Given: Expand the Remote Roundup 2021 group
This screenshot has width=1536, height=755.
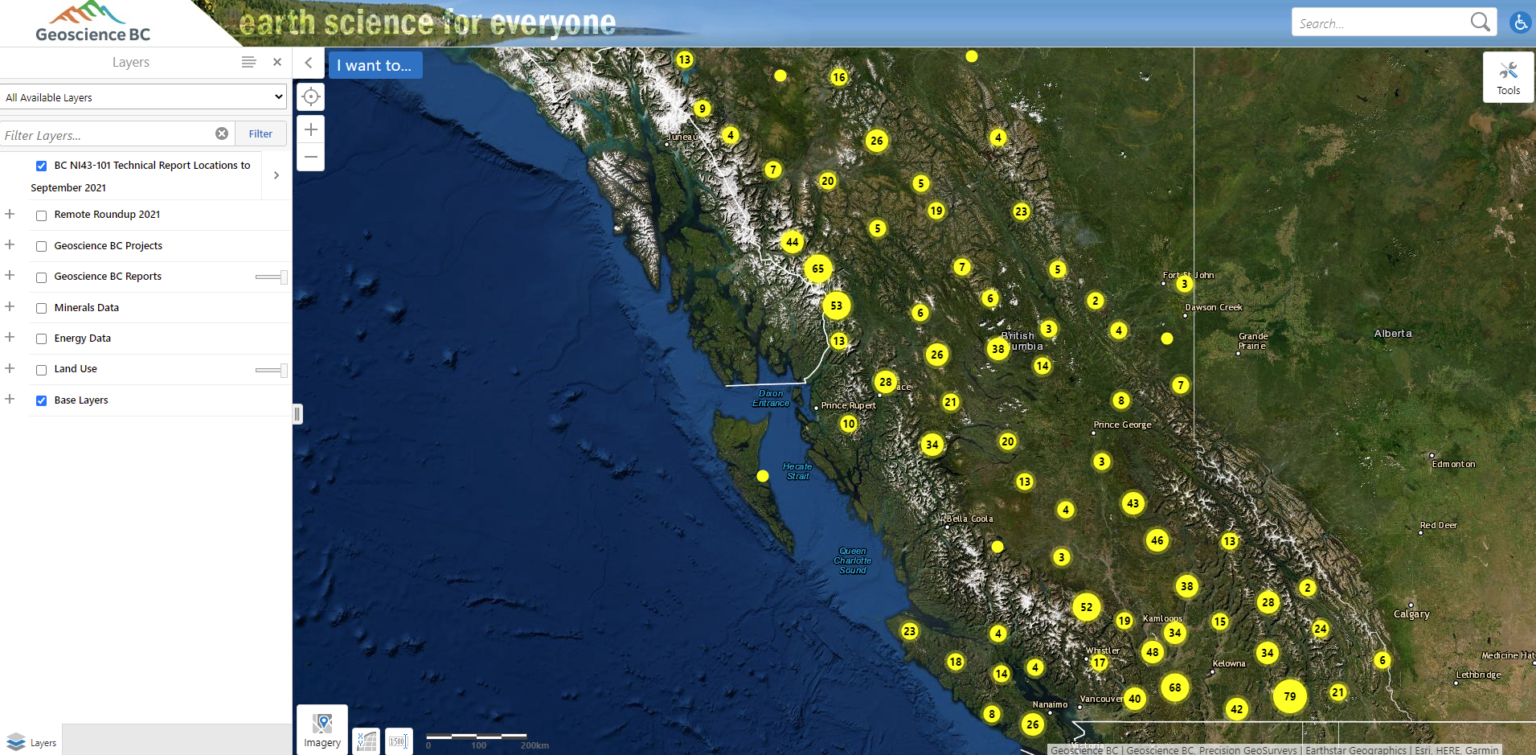Looking at the screenshot, I should click(9, 214).
